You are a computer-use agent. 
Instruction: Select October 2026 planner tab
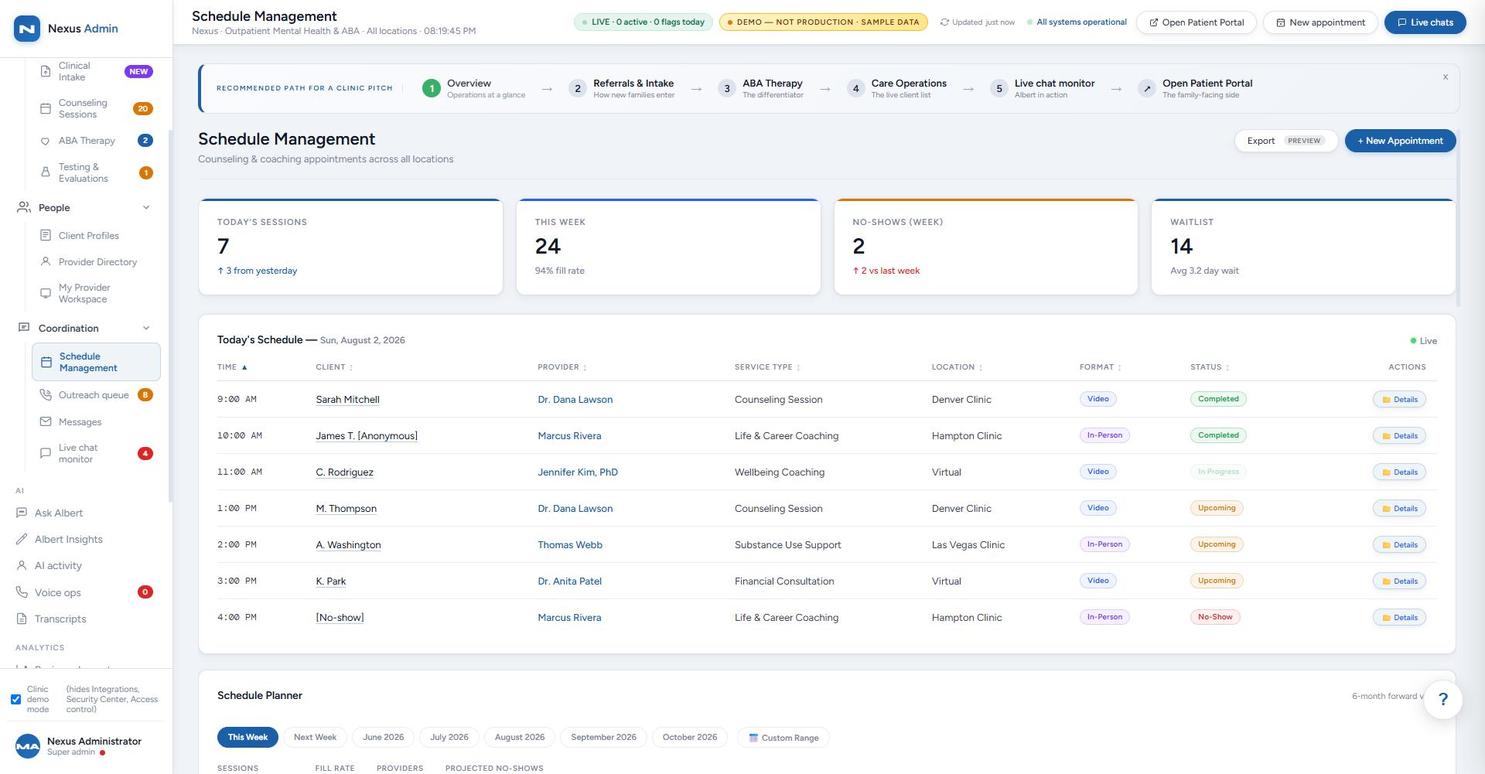point(690,738)
